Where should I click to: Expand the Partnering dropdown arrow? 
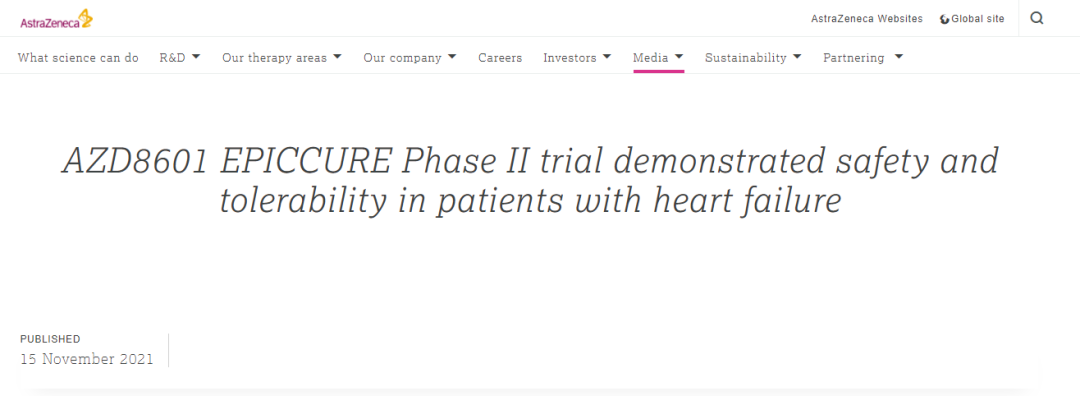pyautogui.click(x=898, y=57)
